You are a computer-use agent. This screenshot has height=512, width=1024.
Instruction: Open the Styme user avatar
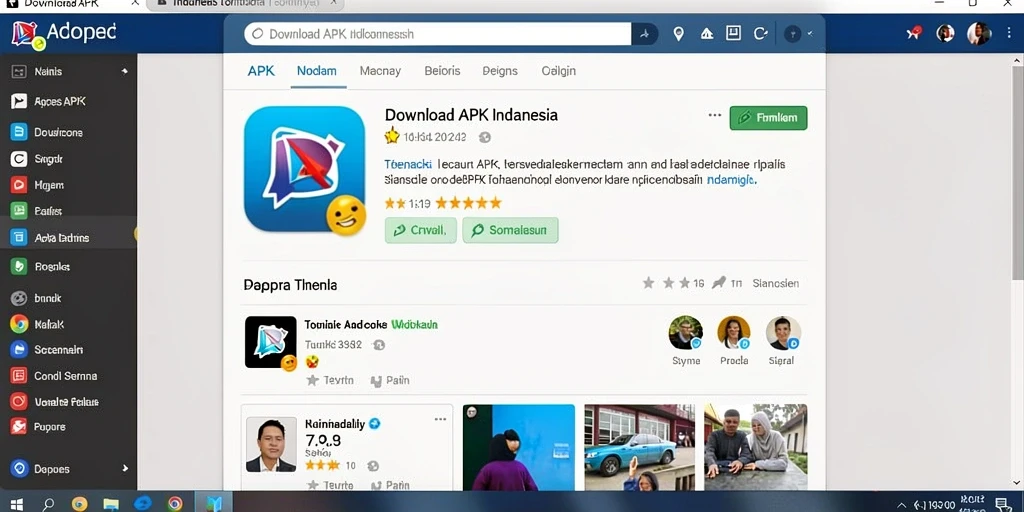pos(686,333)
